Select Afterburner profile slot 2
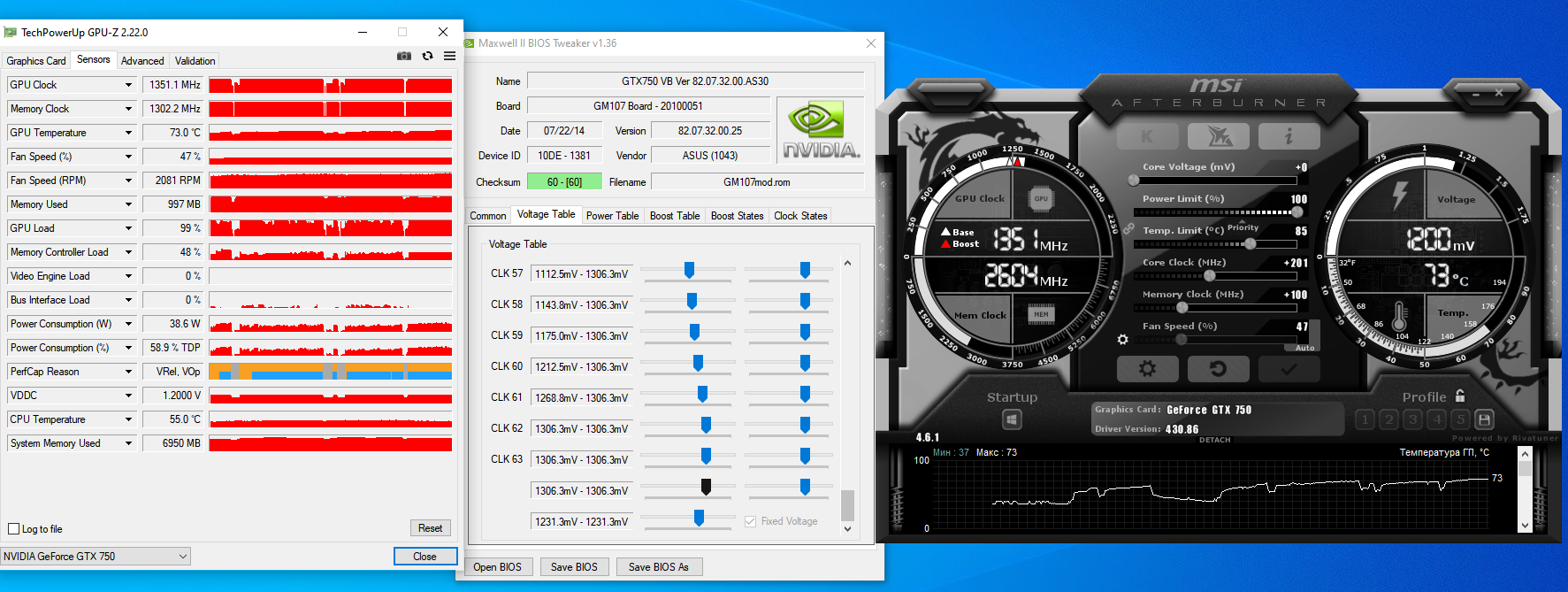This screenshot has width=1568, height=592. (1388, 419)
